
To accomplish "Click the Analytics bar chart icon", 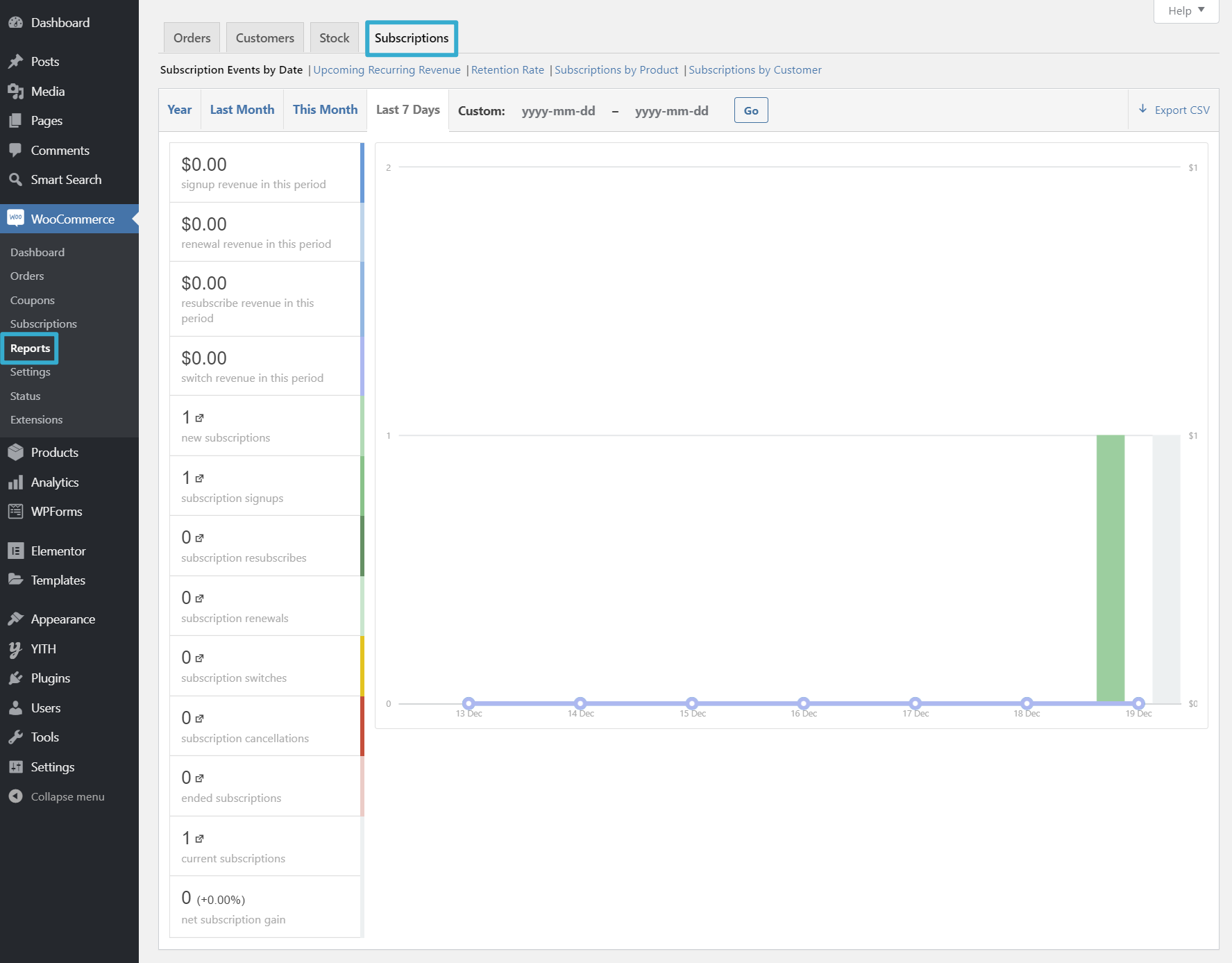I will pos(15,482).
